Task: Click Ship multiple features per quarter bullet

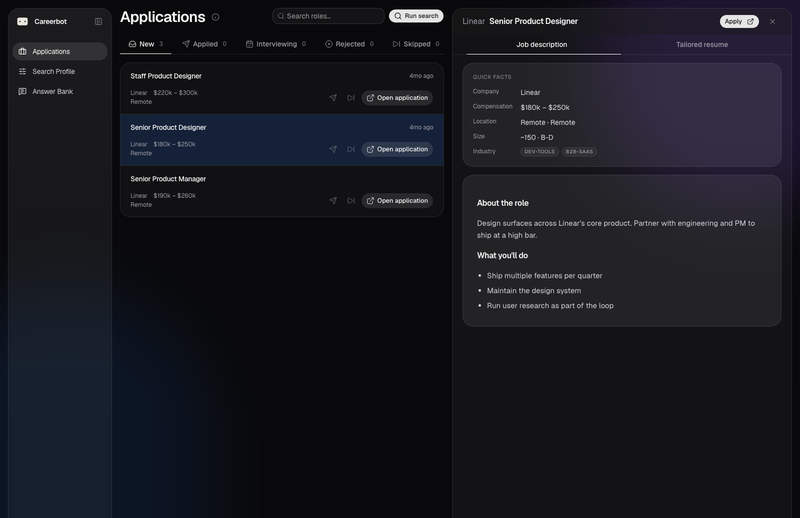Action: click(x=544, y=276)
